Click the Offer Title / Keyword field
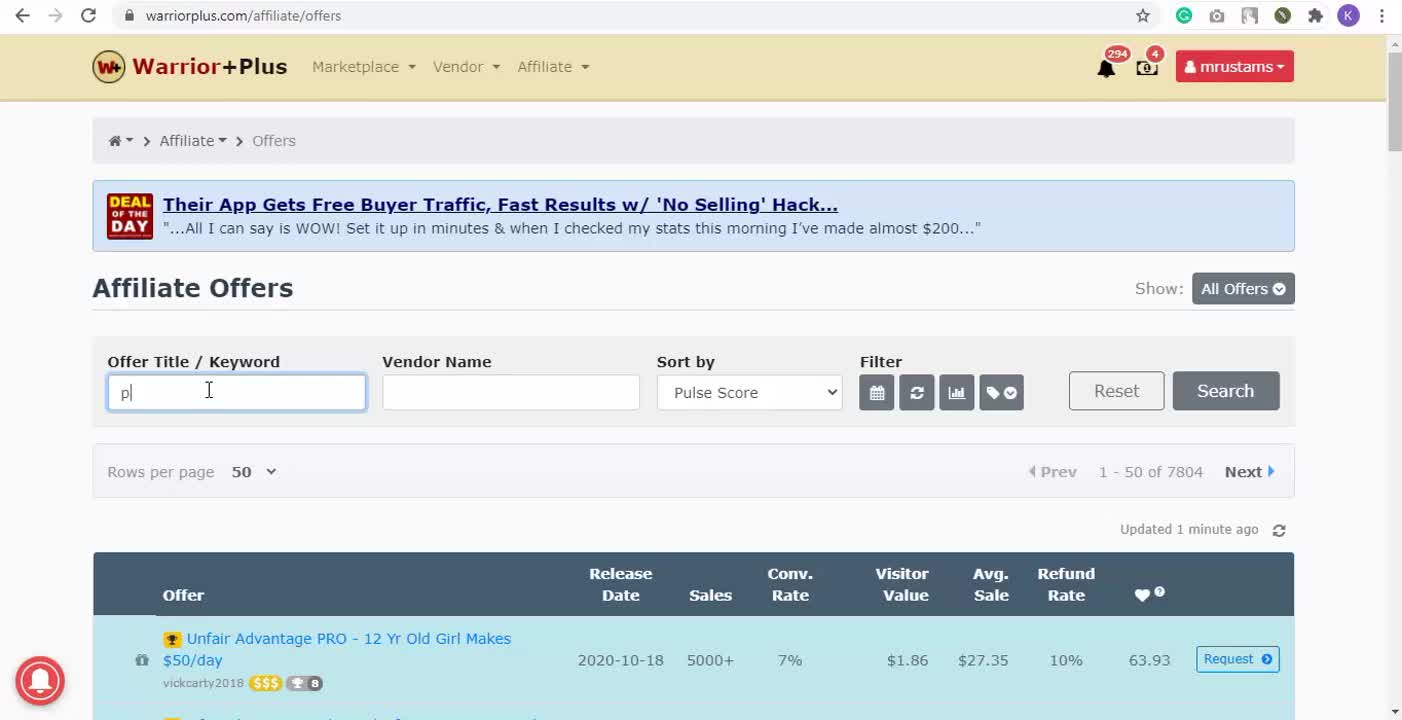This screenshot has width=1402, height=720. pos(237,392)
